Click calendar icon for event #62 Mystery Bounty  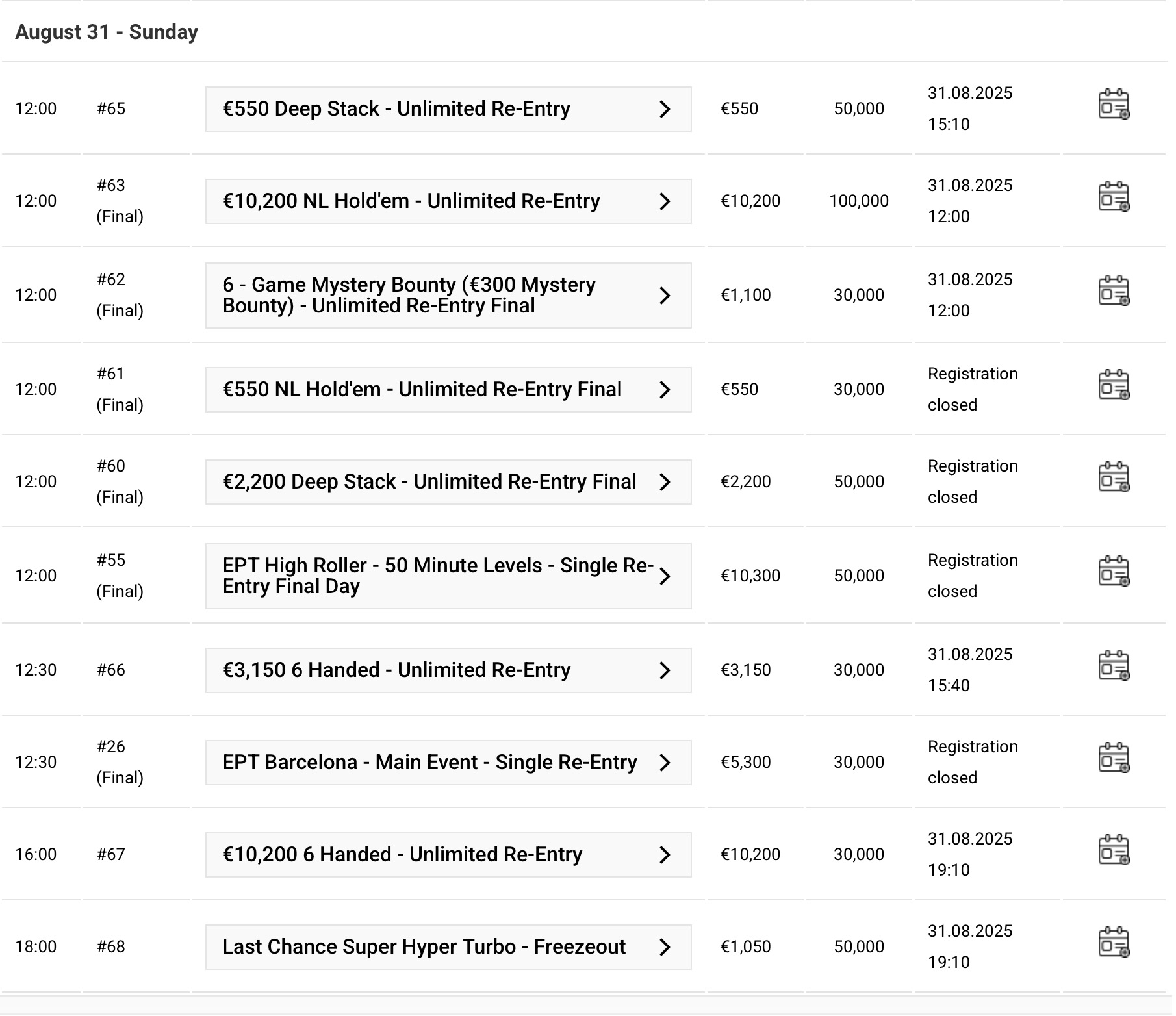(x=1114, y=292)
